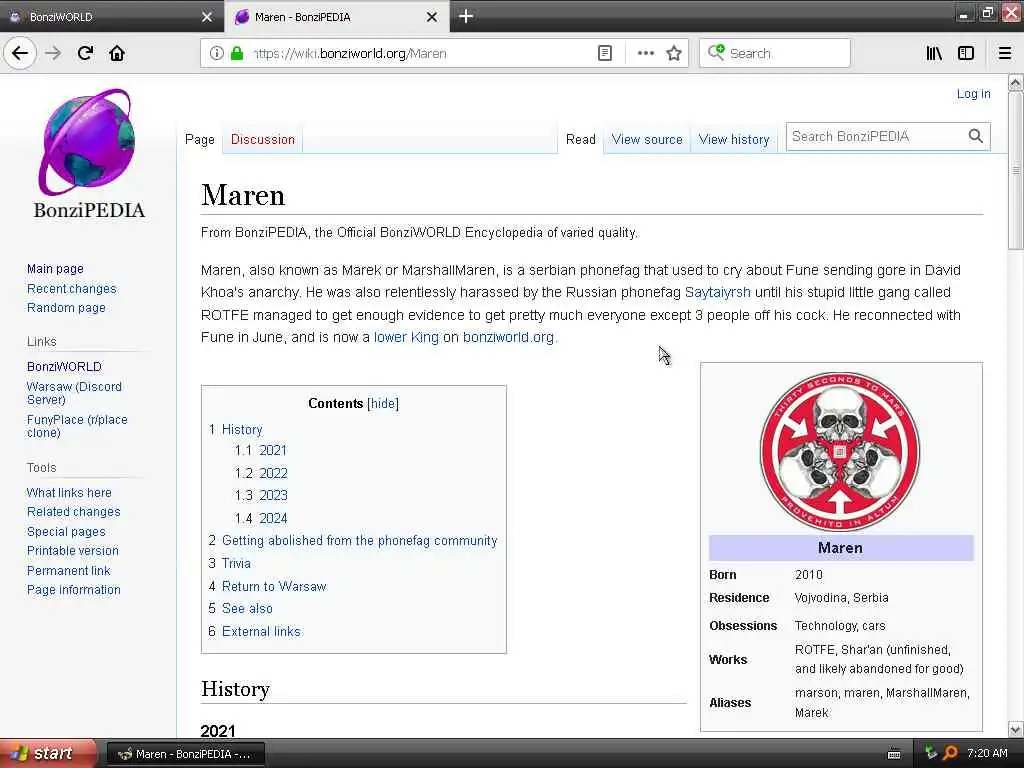The height and width of the screenshot is (768, 1024).
Task: Switch to the BonziWORLD browser tab
Action: pos(111,16)
